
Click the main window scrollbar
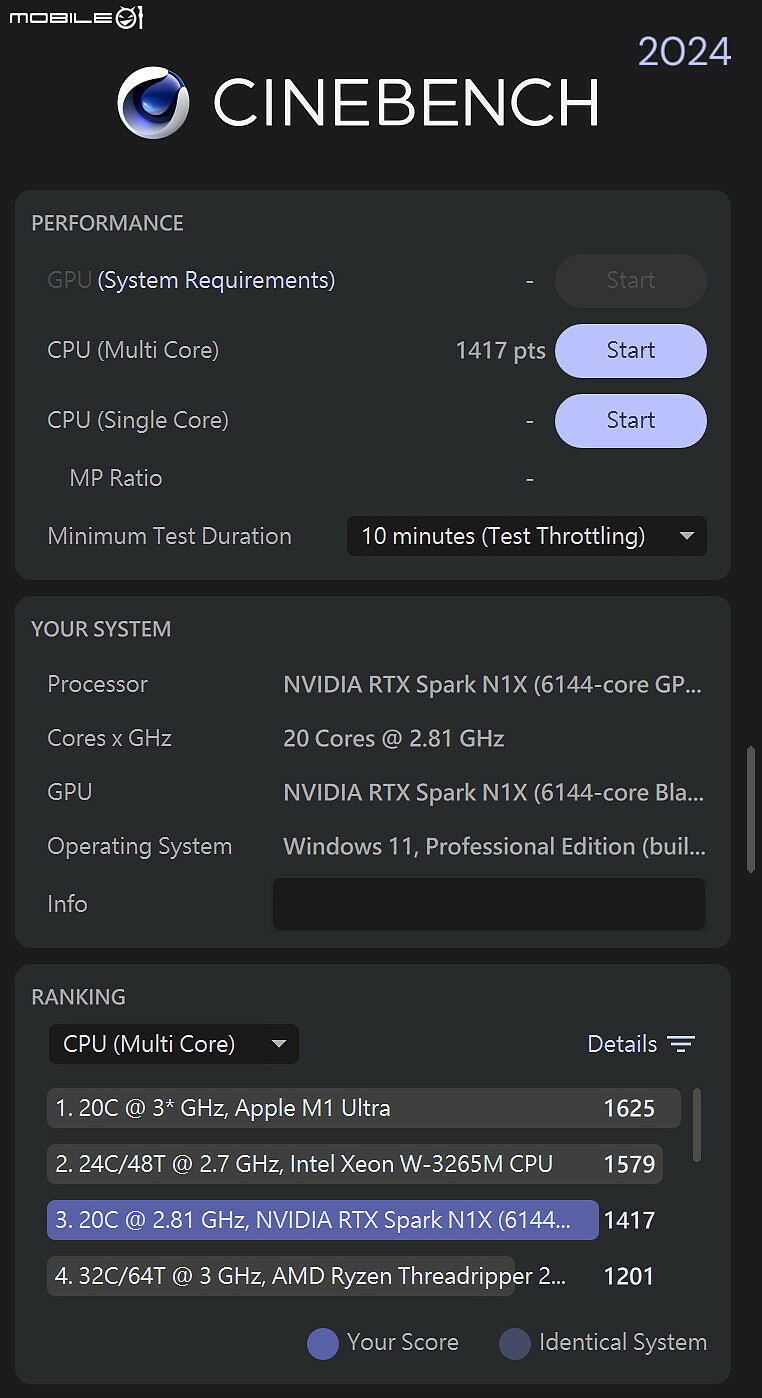tap(751, 809)
